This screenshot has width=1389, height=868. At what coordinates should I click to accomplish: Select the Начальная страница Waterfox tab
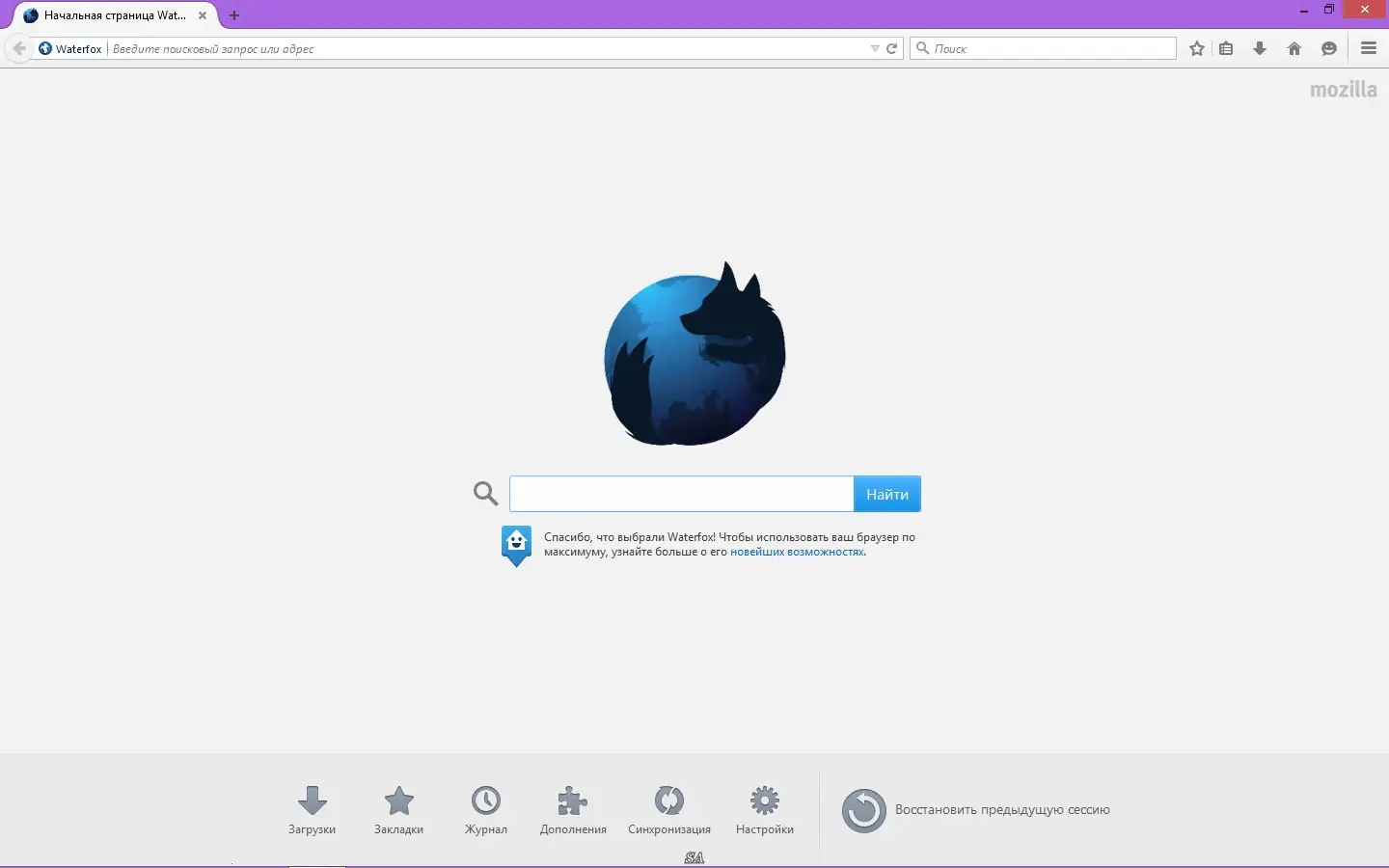115,15
